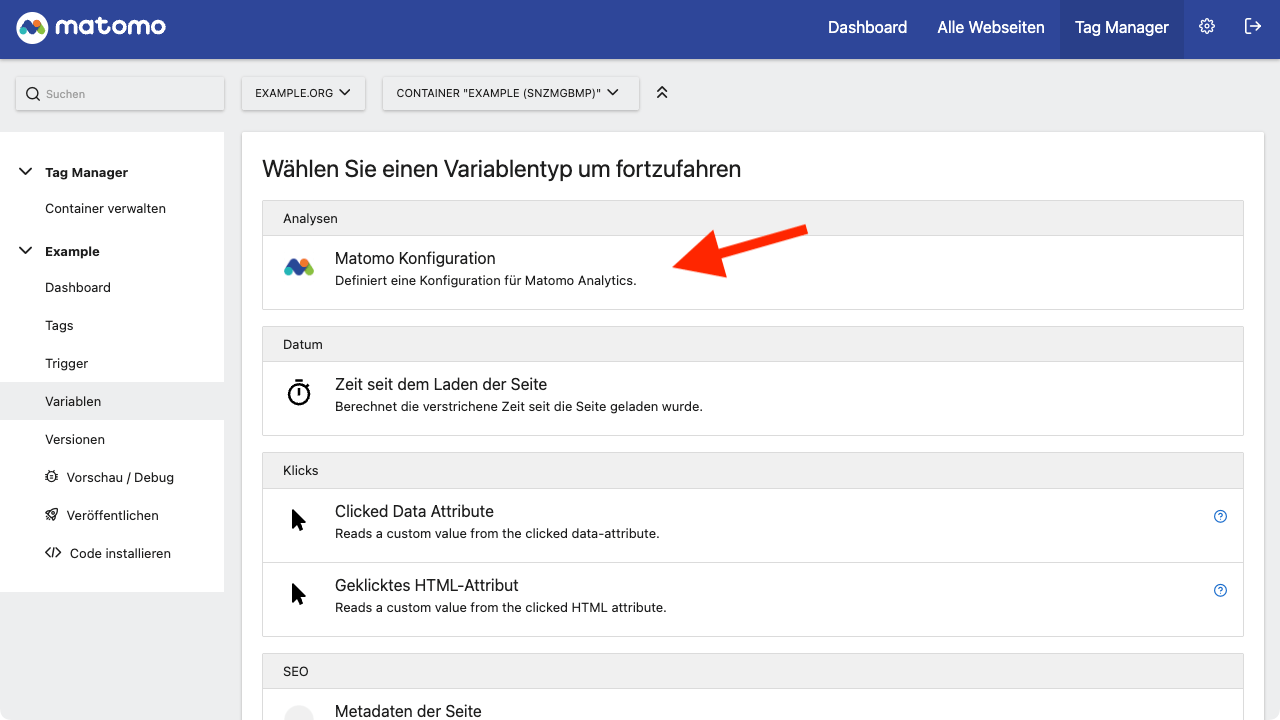The width and height of the screenshot is (1280, 720).
Task: Click the cursor icon beside Geklicktes HTML-Attribut
Action: 298,594
